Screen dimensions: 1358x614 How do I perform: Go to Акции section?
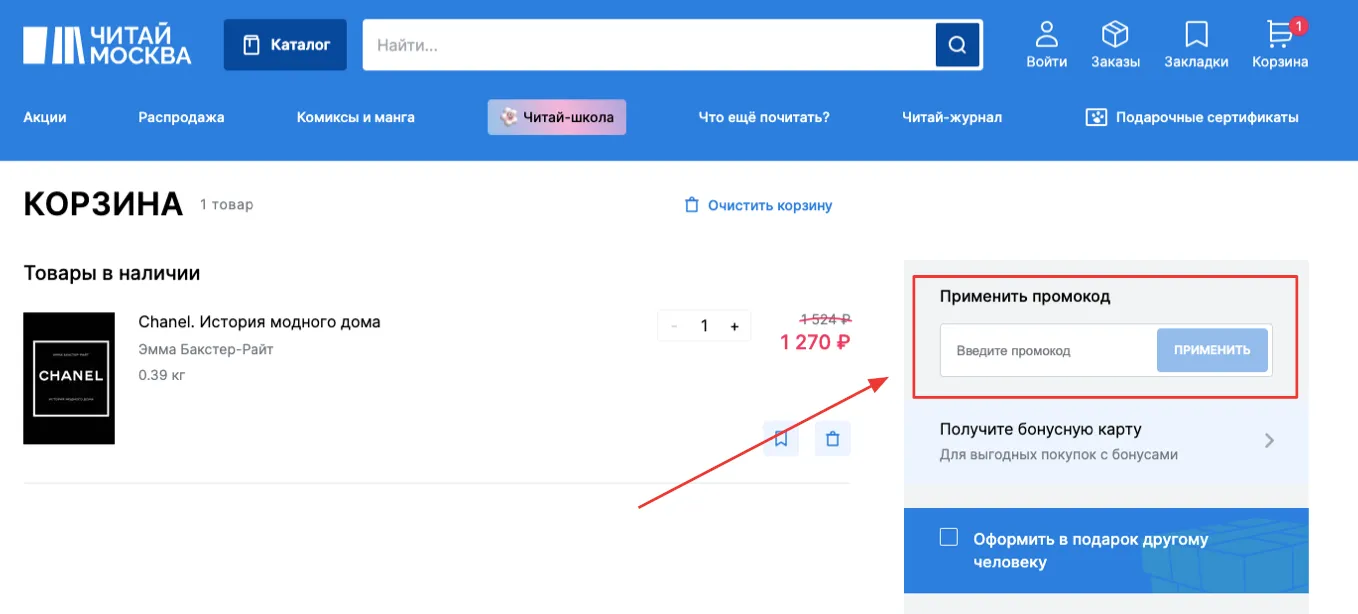(x=45, y=117)
